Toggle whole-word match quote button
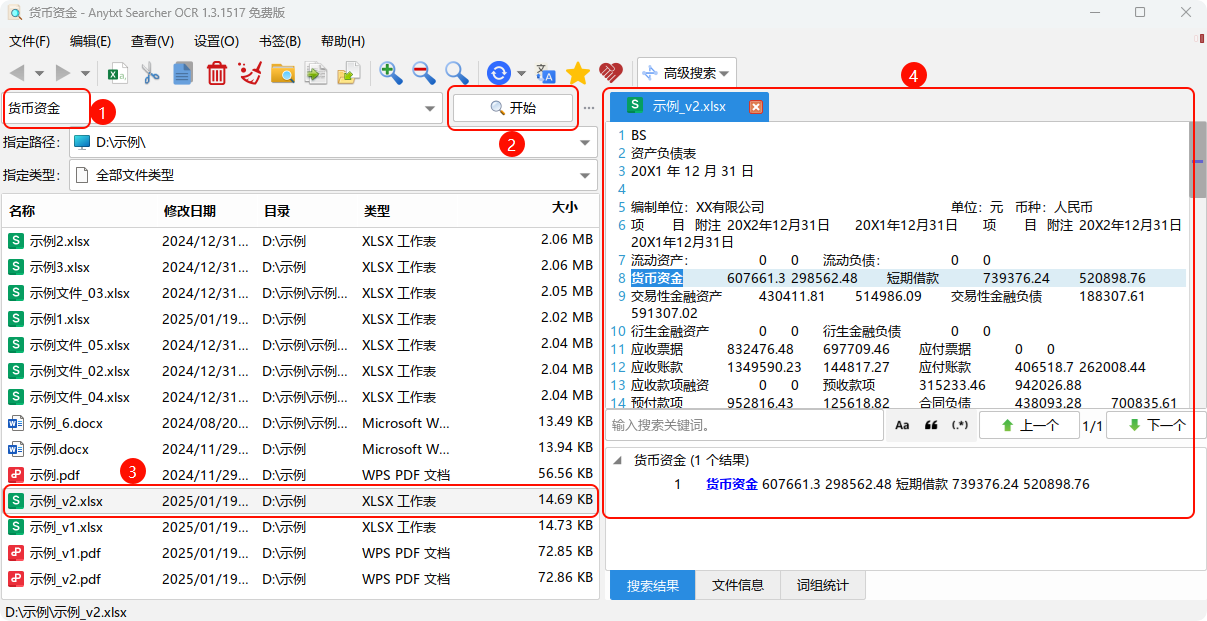Image resolution: width=1207 pixels, height=621 pixels. (931, 425)
